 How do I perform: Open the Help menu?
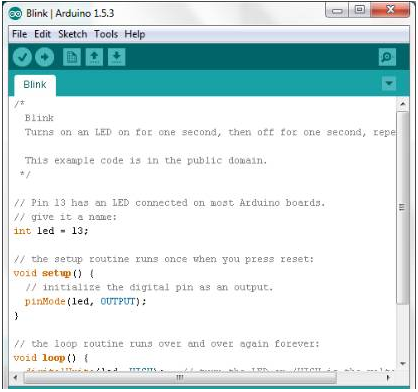click(135, 34)
